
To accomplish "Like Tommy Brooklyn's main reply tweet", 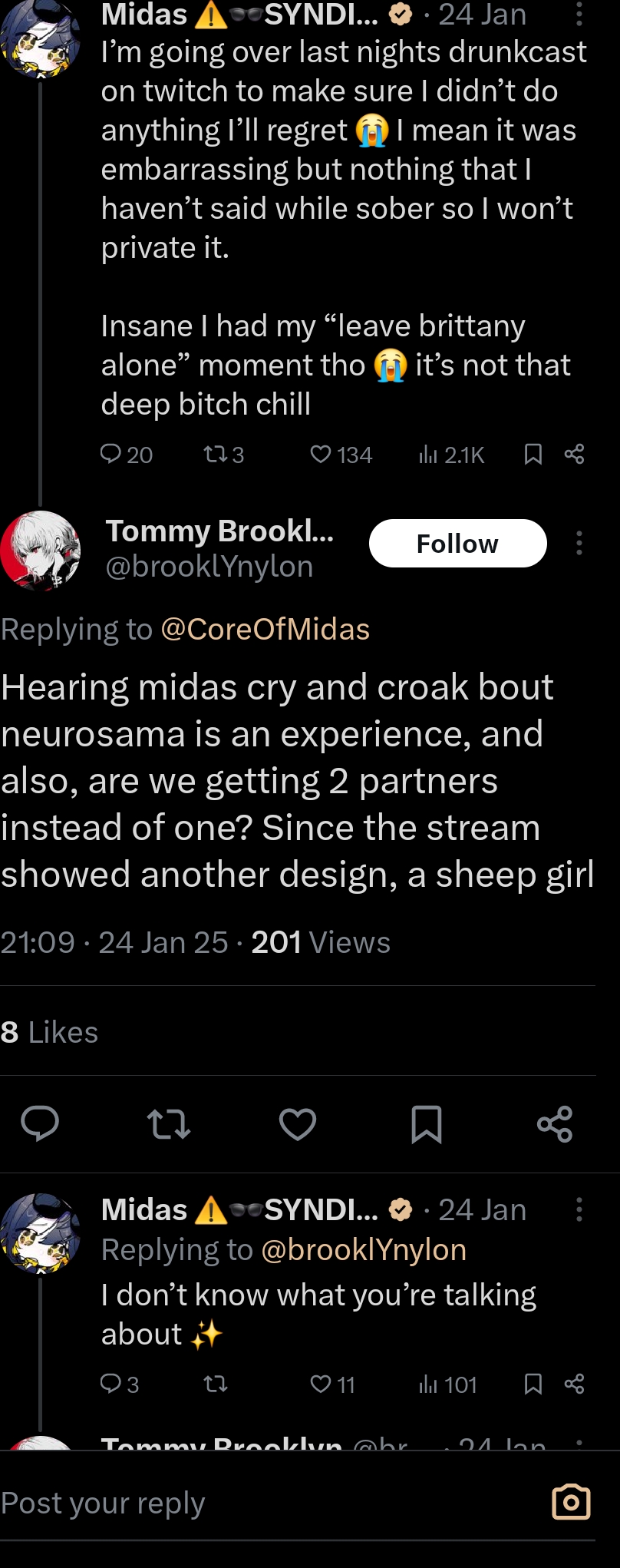I will click(x=298, y=1124).
